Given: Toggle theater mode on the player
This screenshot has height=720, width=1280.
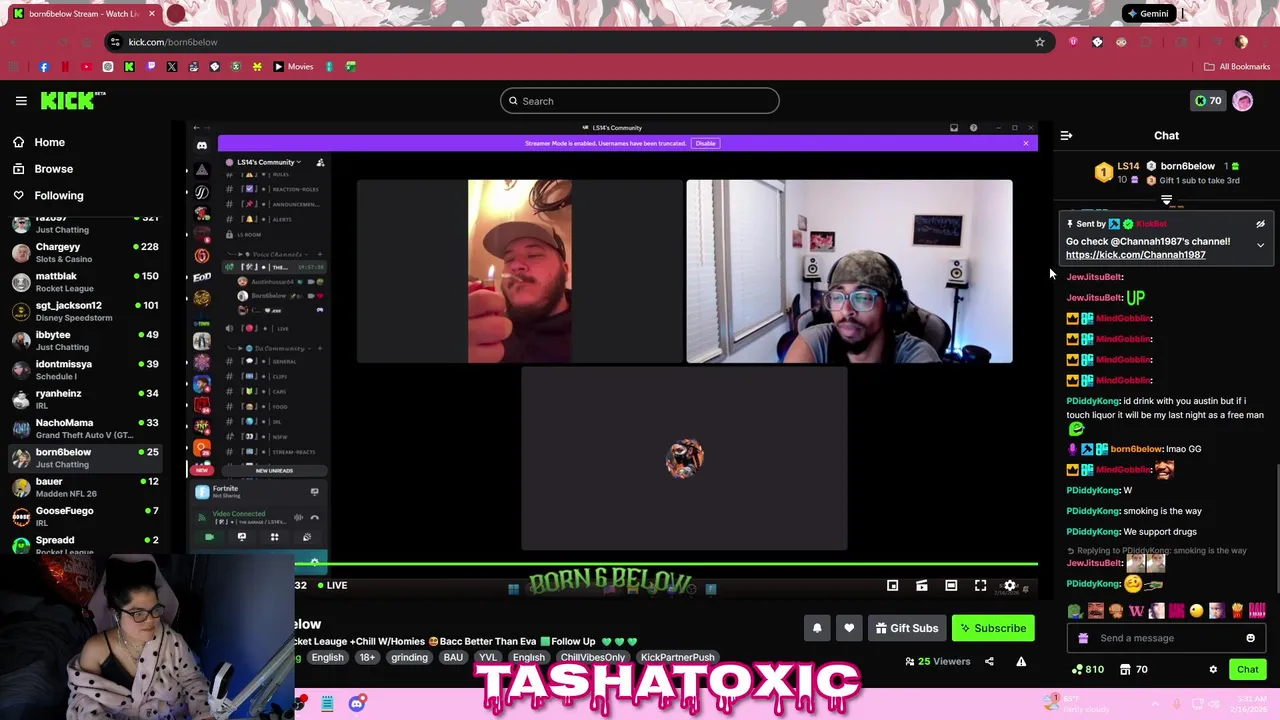Looking at the screenshot, I should 951,586.
